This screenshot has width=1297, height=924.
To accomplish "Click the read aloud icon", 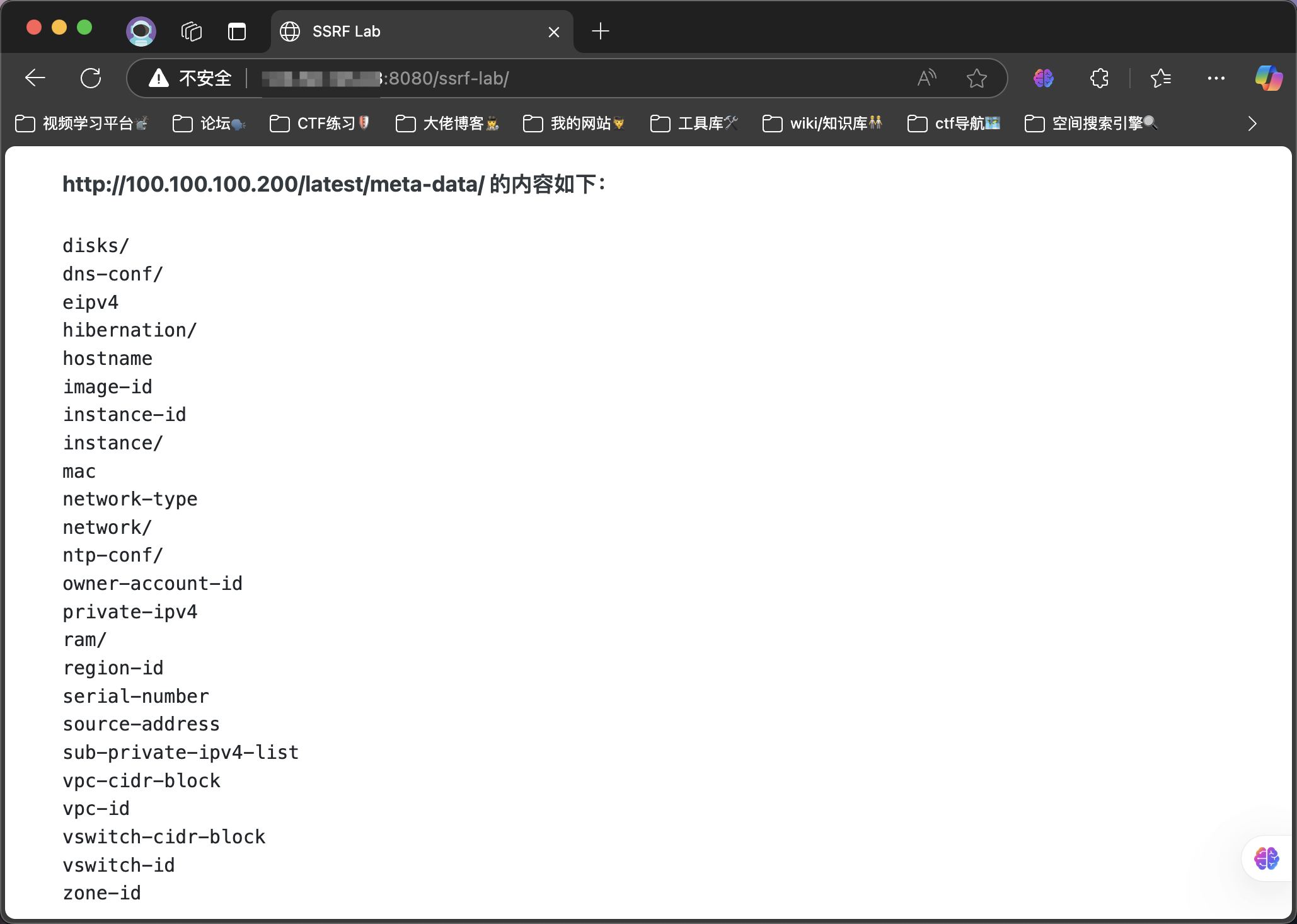I will pos(926,78).
